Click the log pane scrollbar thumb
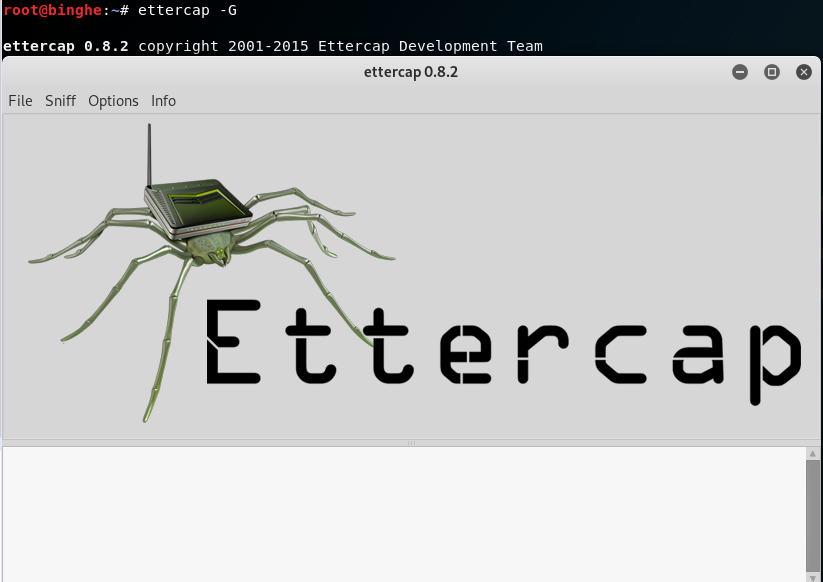Image resolution: width=823 pixels, height=582 pixels. 813,517
